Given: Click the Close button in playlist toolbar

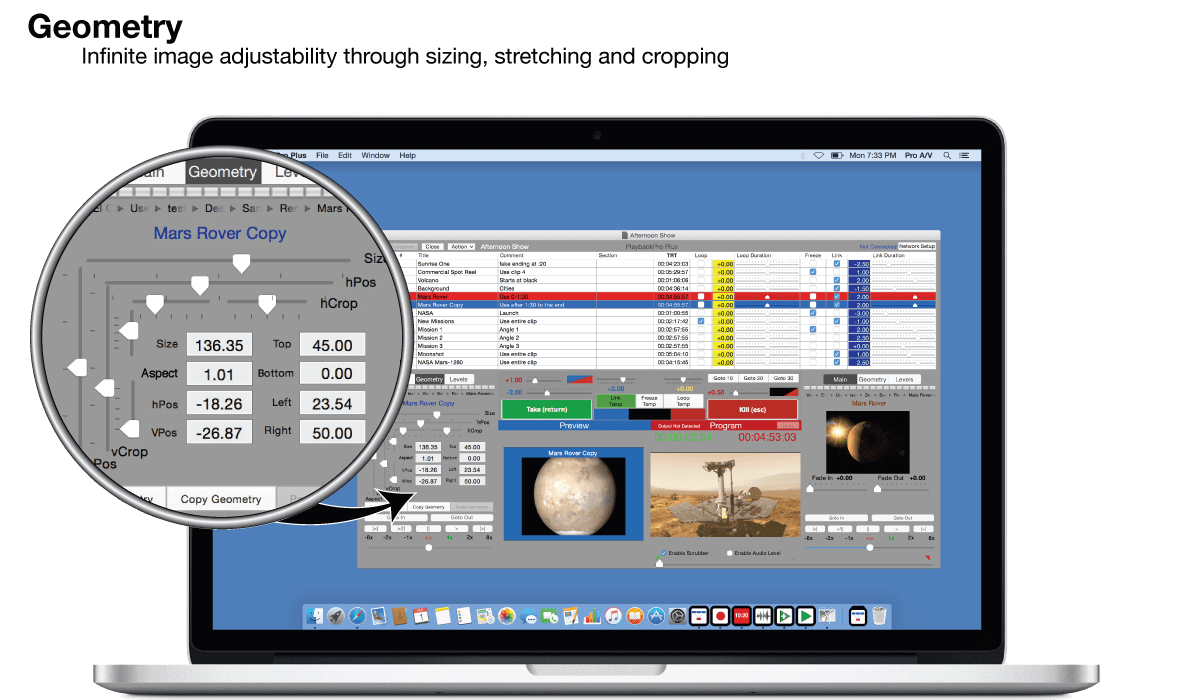Looking at the screenshot, I should point(432,246).
